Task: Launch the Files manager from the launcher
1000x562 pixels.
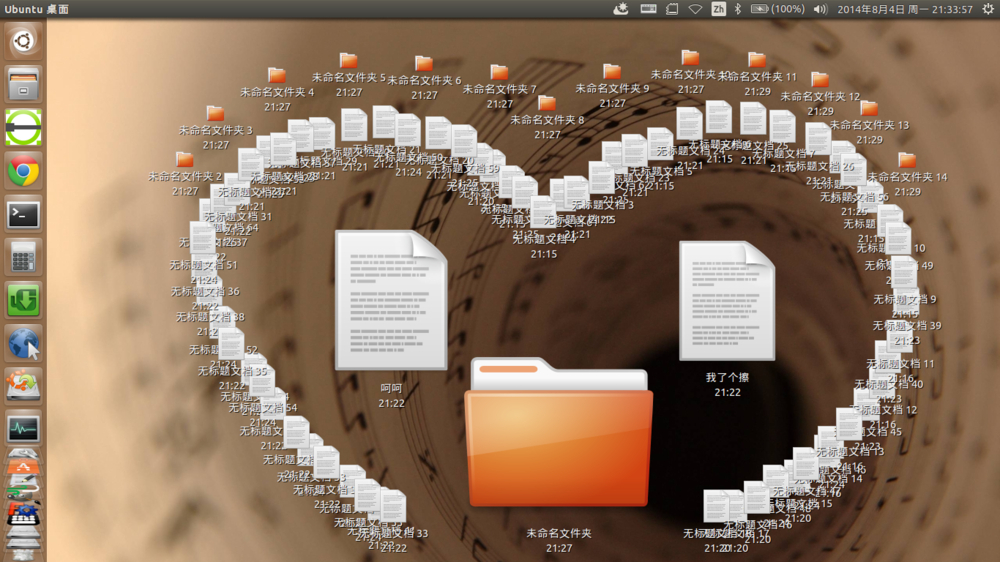Action: click(23, 85)
